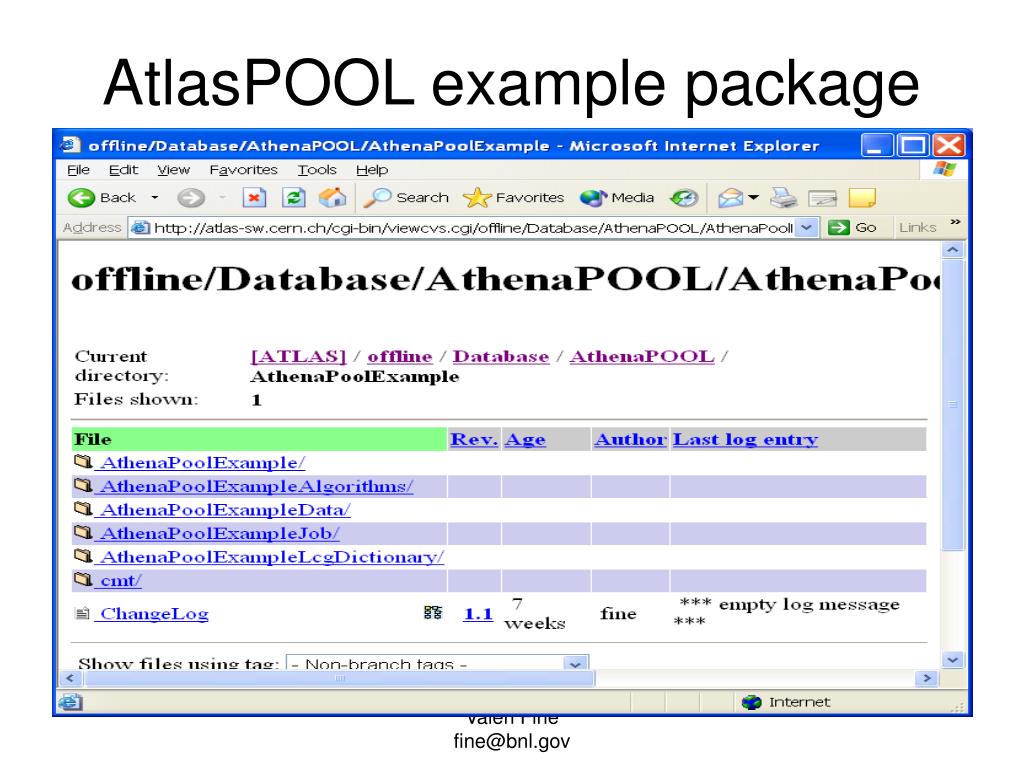This screenshot has height=768, width=1024.
Task: Sort by Last log entry header
Action: pos(745,440)
